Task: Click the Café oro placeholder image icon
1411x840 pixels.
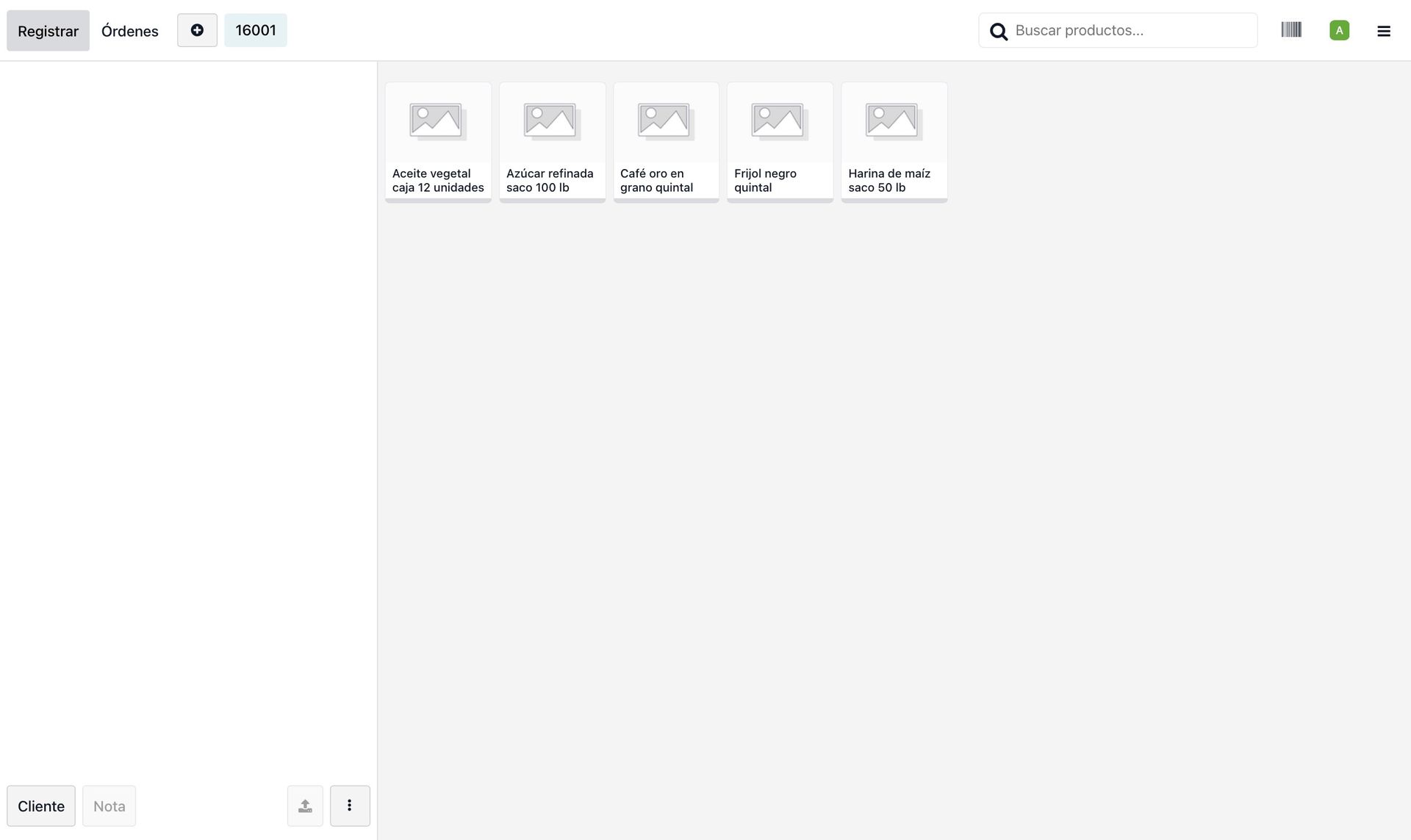Action: point(666,121)
